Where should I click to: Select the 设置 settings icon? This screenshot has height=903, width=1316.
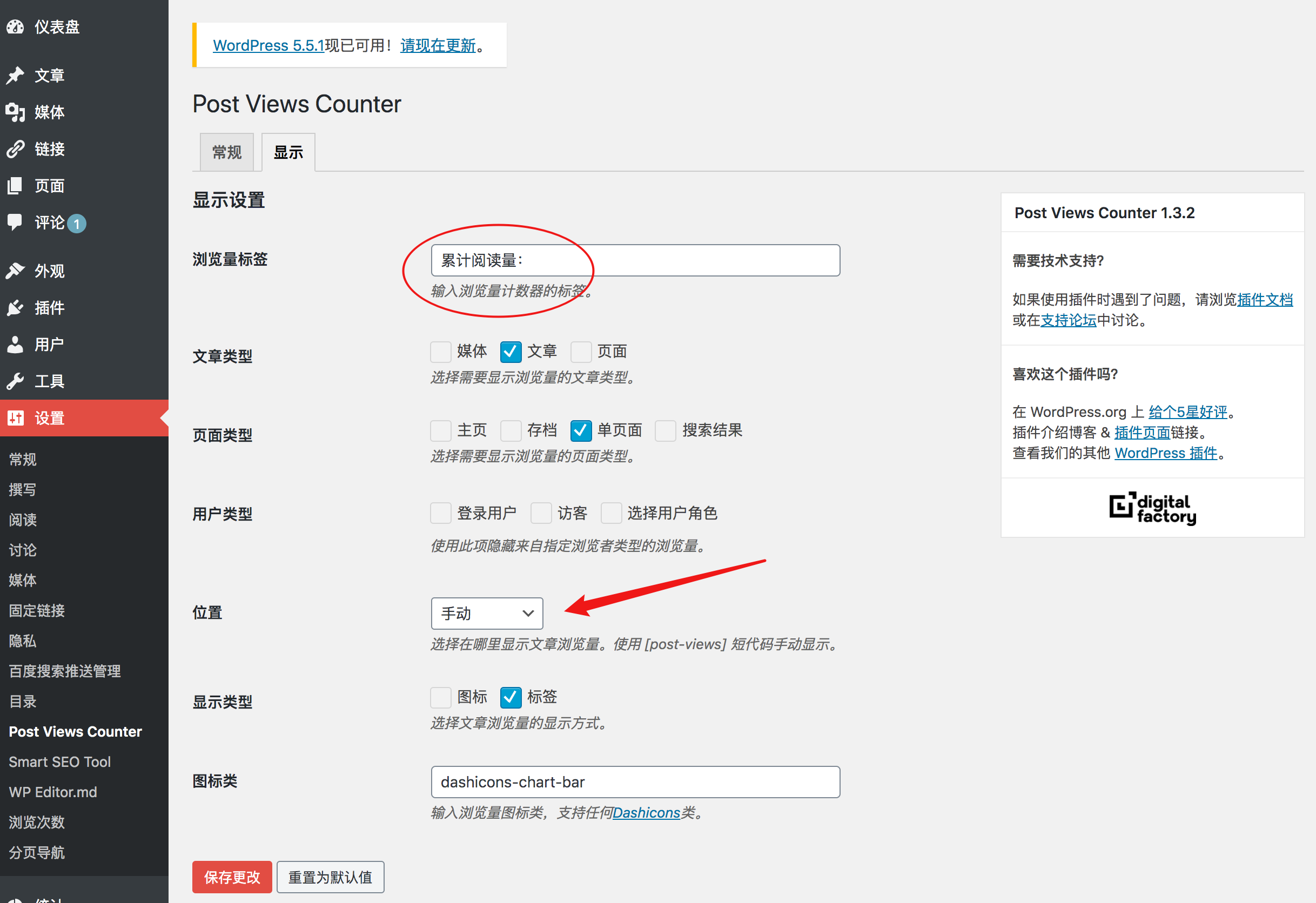pos(15,418)
